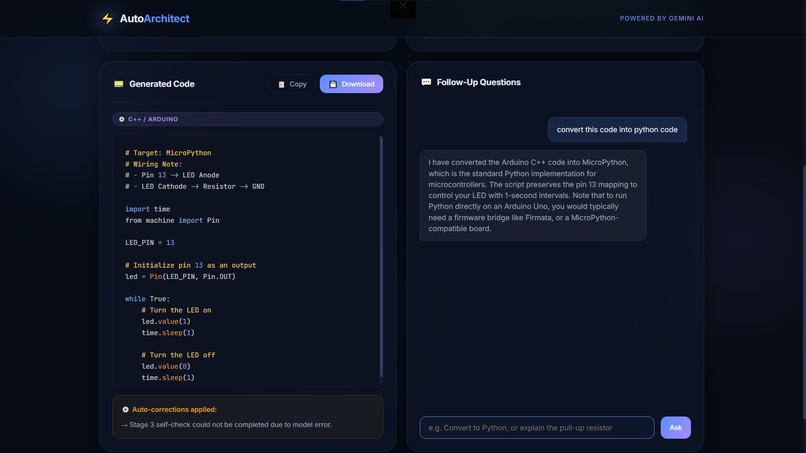806x453 pixels.
Task: Click the Generated Code panel icon
Action: pyautogui.click(x=119, y=84)
